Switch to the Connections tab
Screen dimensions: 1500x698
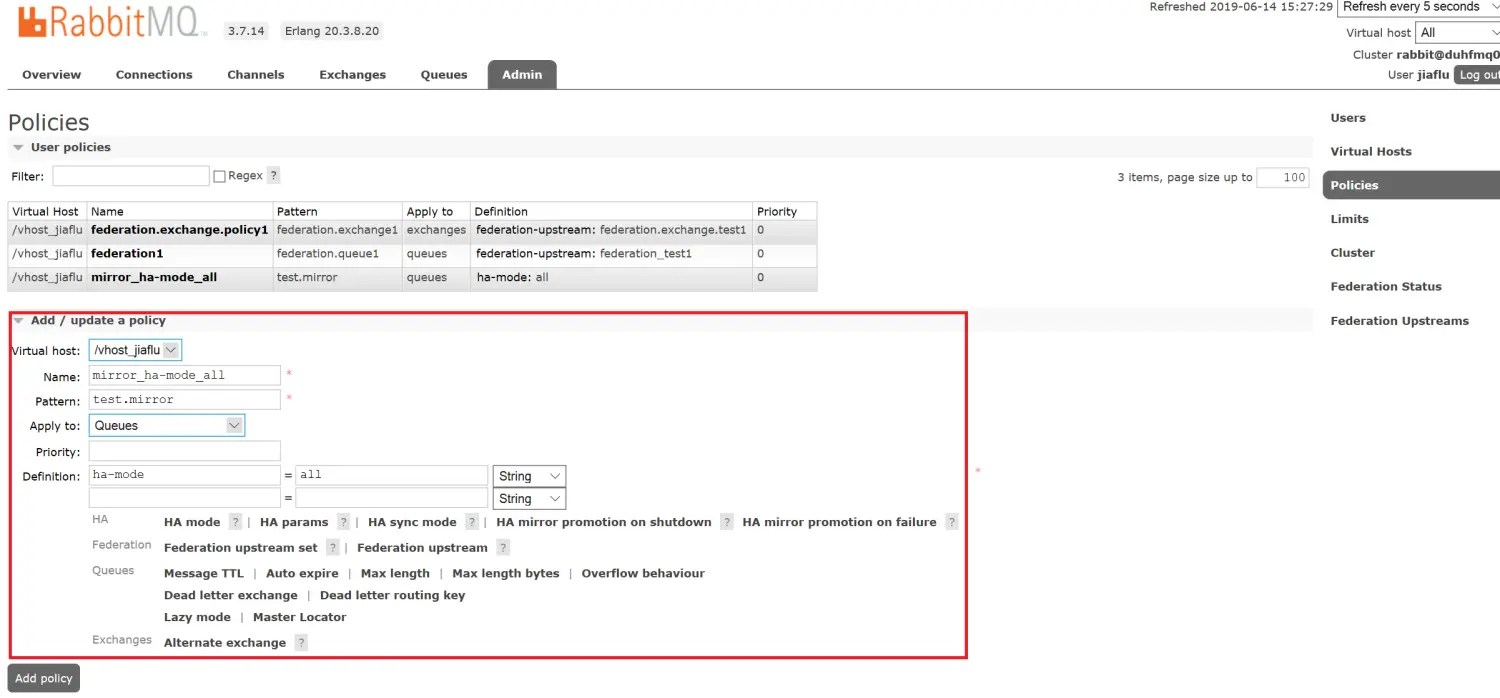[154, 75]
